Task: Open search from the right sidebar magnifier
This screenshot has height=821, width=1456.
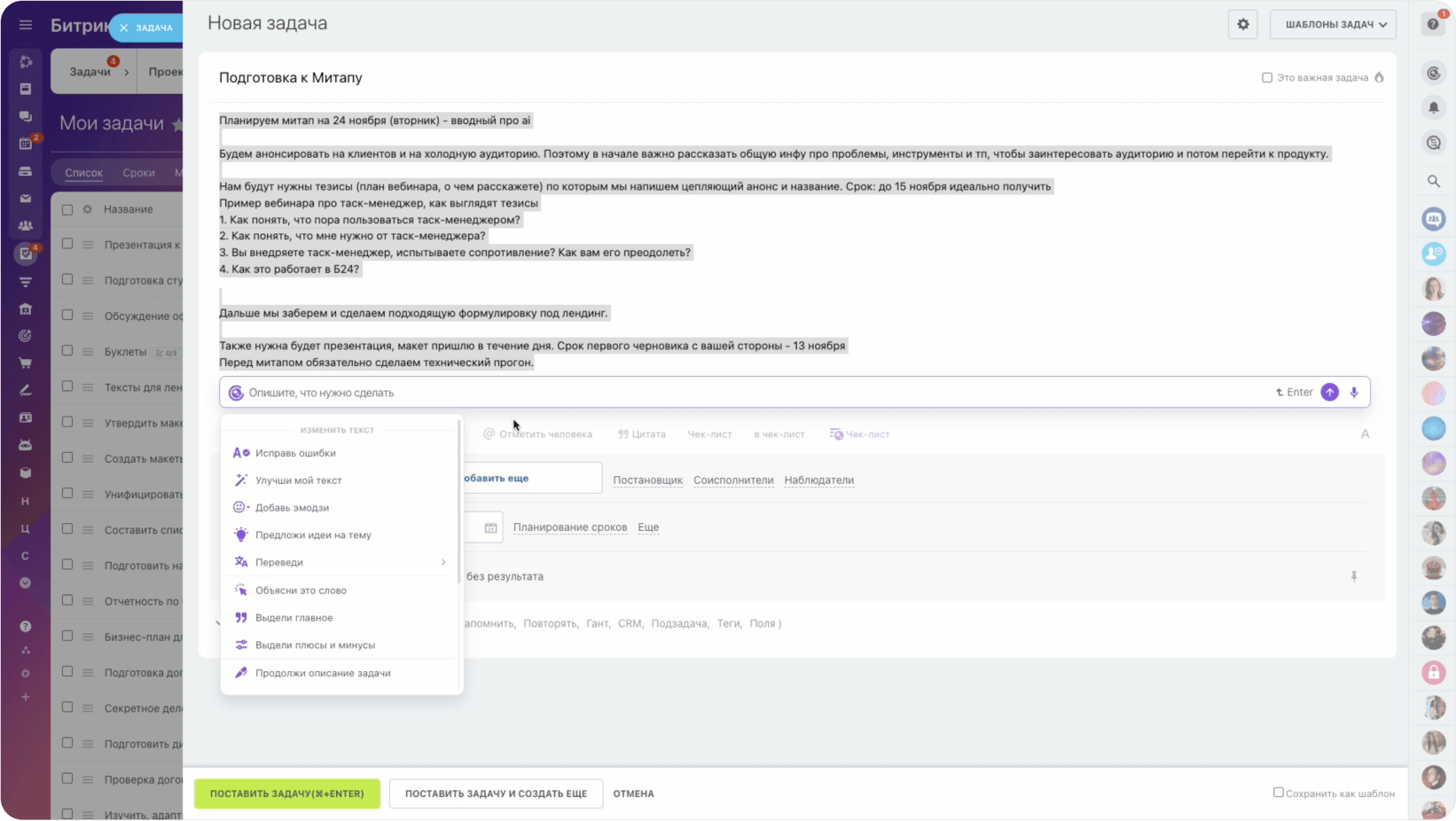Action: [1433, 181]
